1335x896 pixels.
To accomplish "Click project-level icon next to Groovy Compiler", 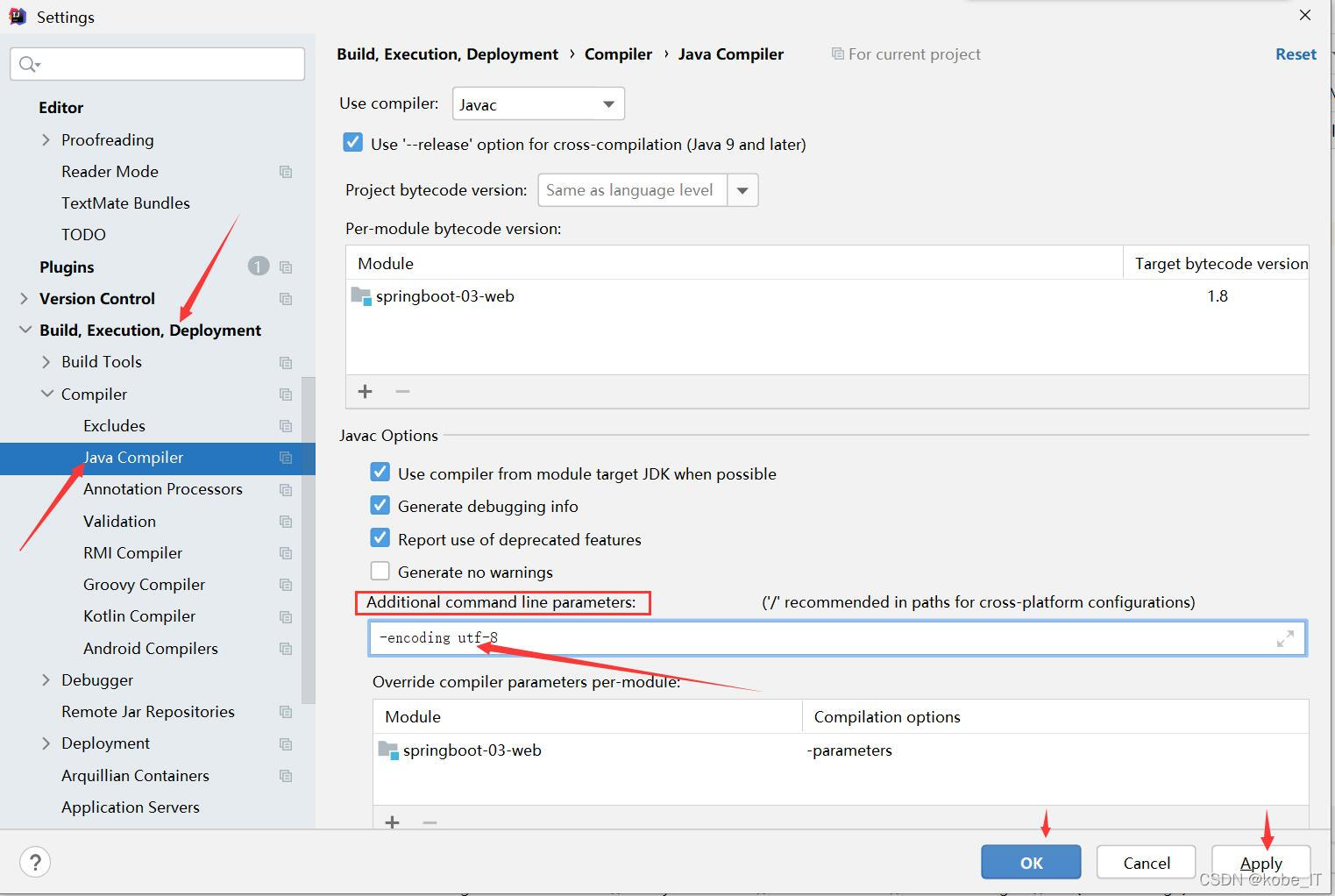I will (x=286, y=585).
